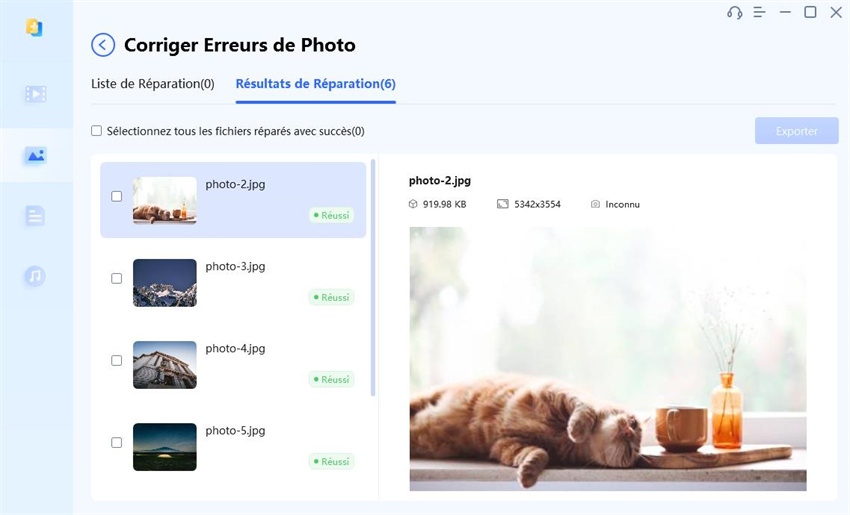Screen dimensions: 850x515
Task: Tick the checkbox for photo-2.jpg
Action: click(x=117, y=196)
